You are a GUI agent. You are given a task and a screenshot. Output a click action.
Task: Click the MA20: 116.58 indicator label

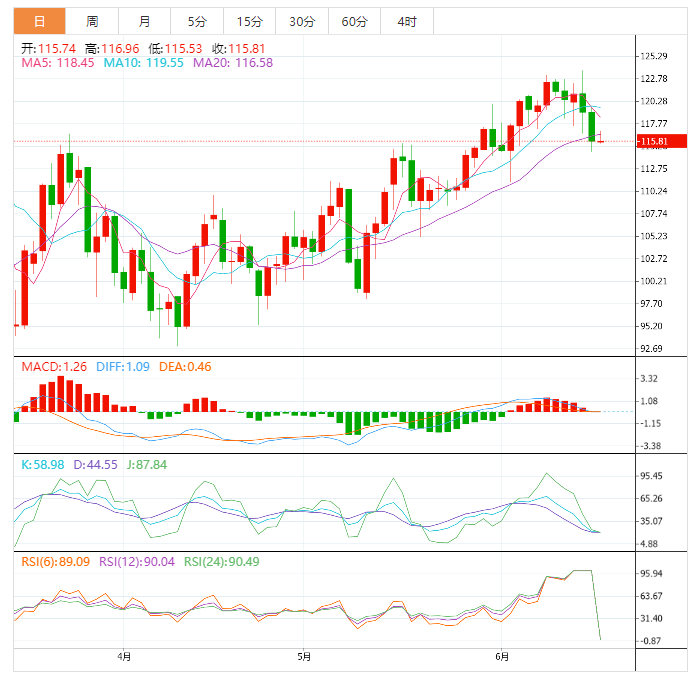233,63
